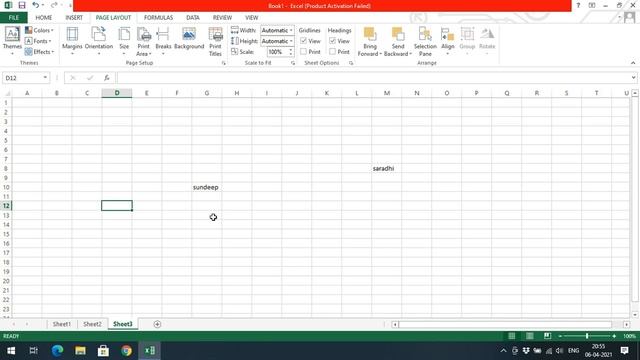This screenshot has width=640, height=360.
Task: Add a new sheet with the plus button
Action: point(157,324)
